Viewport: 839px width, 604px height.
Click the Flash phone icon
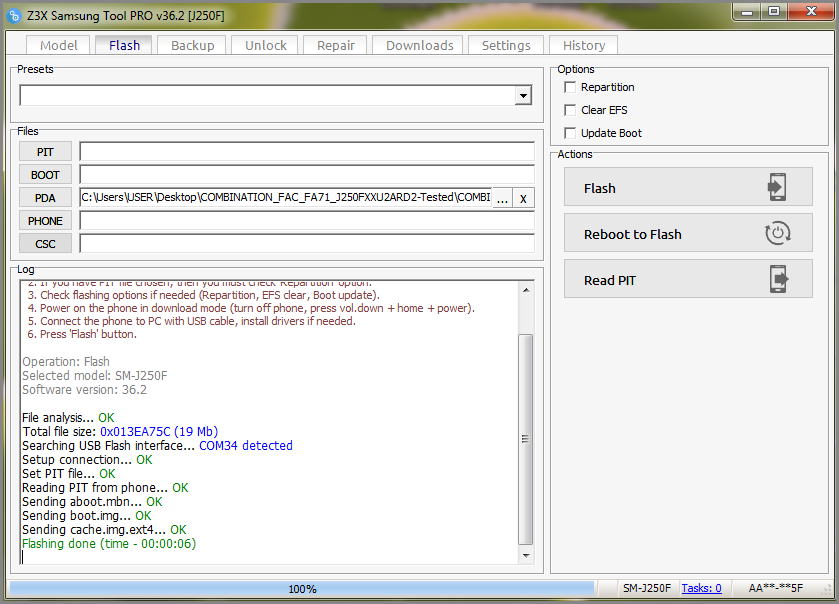[777, 187]
